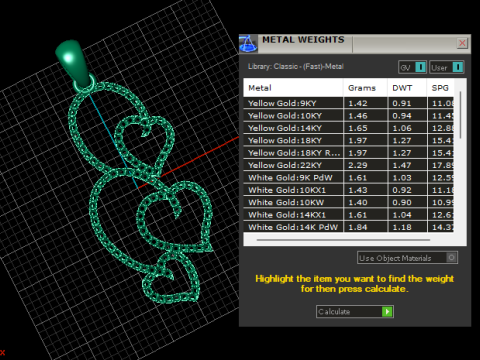480x360 pixels.
Task: Click grams value 1.42 for 9KY
Action: coord(358,103)
